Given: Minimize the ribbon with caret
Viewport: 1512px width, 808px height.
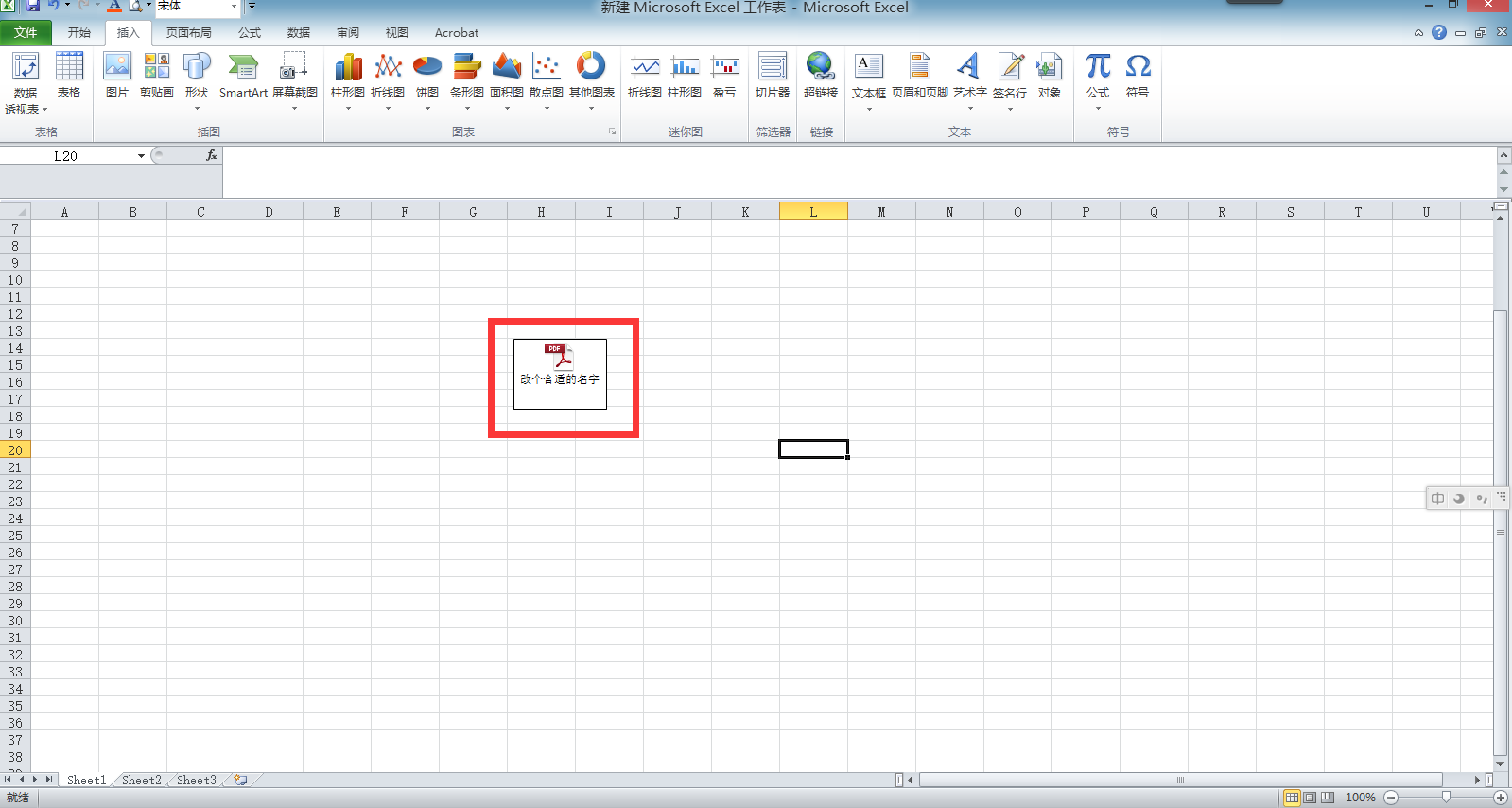Looking at the screenshot, I should (x=1418, y=33).
